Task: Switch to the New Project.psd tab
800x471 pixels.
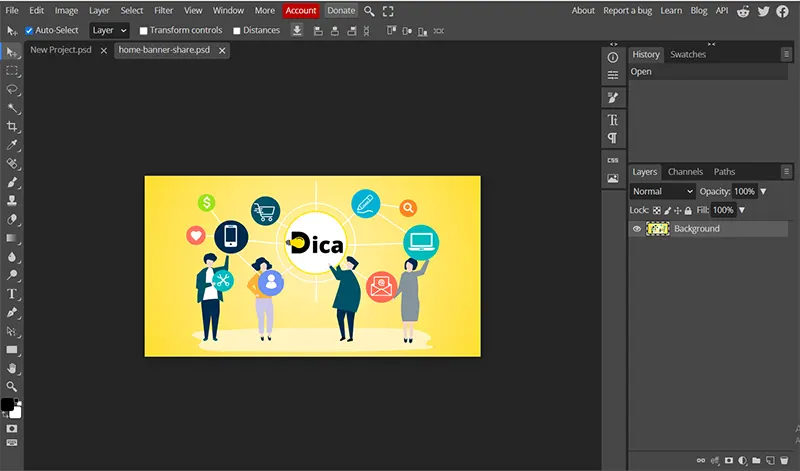Action: click(61, 50)
